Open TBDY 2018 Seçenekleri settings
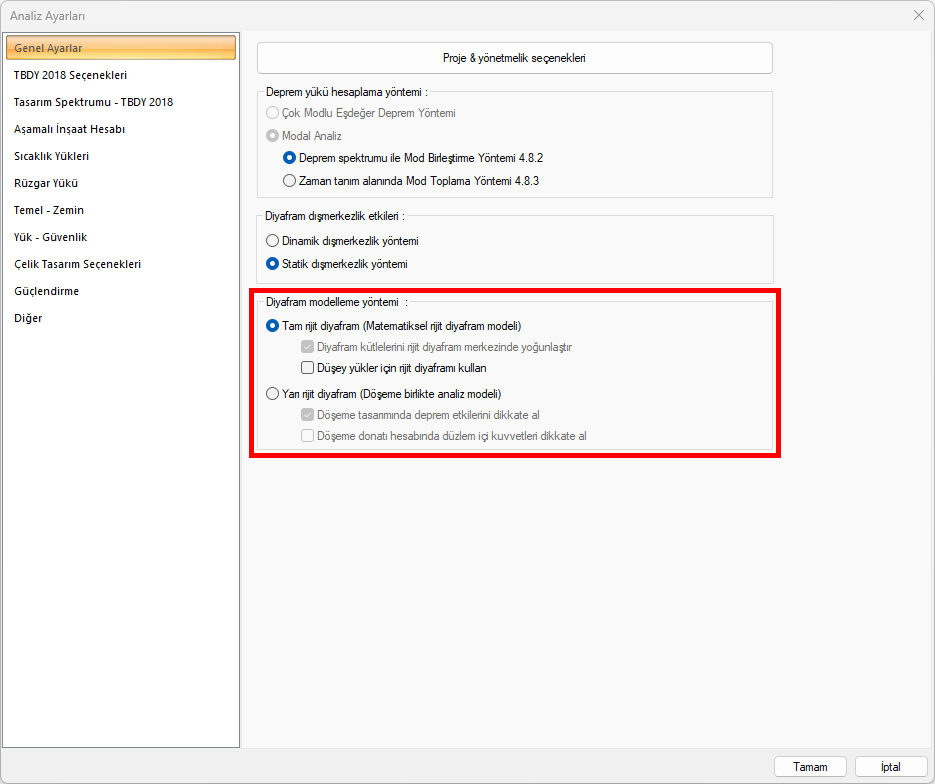Screen dimensions: 935x784 pyautogui.click(x=70, y=75)
